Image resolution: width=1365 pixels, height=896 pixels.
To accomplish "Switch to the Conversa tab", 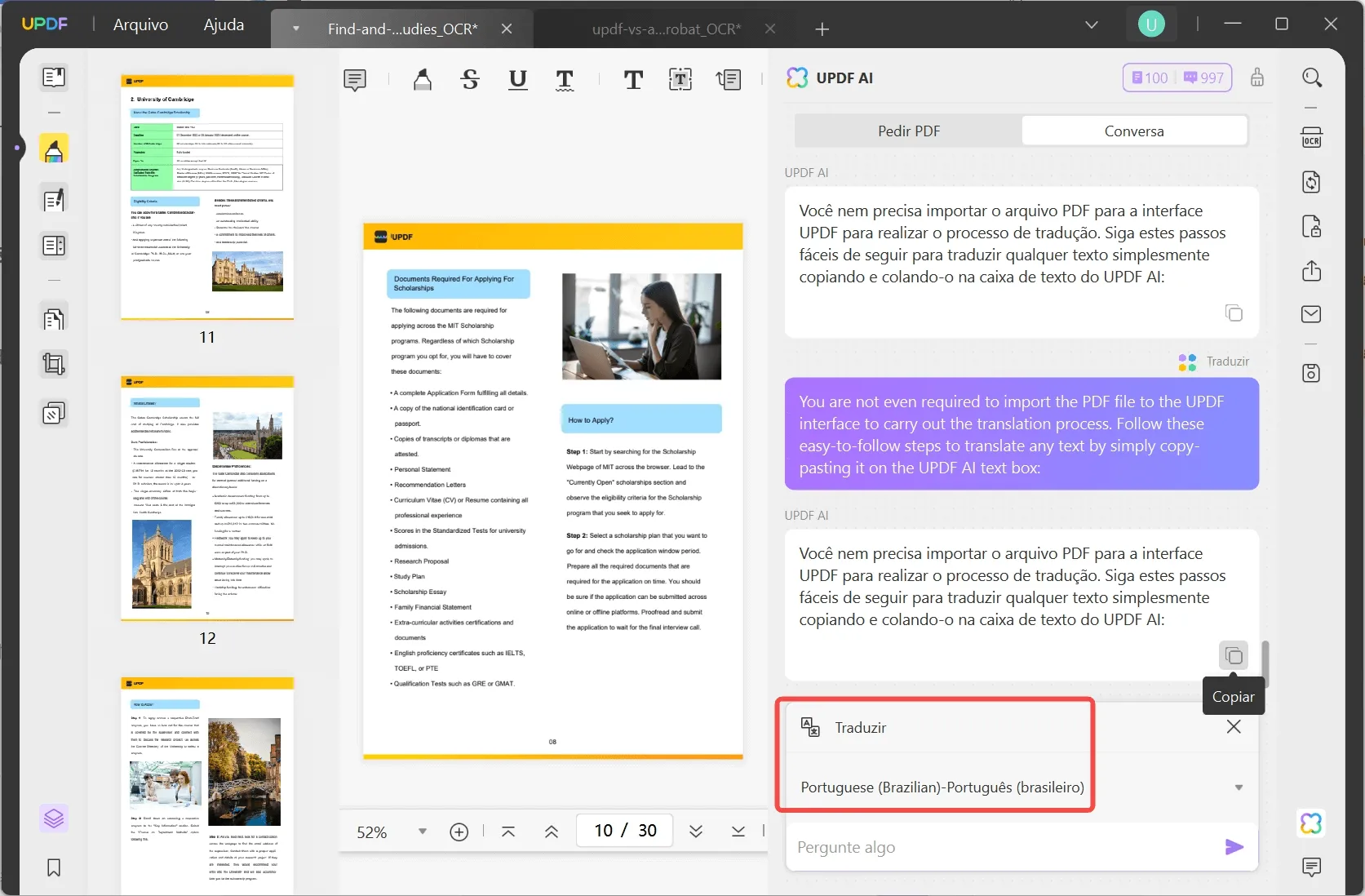I will click(x=1134, y=131).
